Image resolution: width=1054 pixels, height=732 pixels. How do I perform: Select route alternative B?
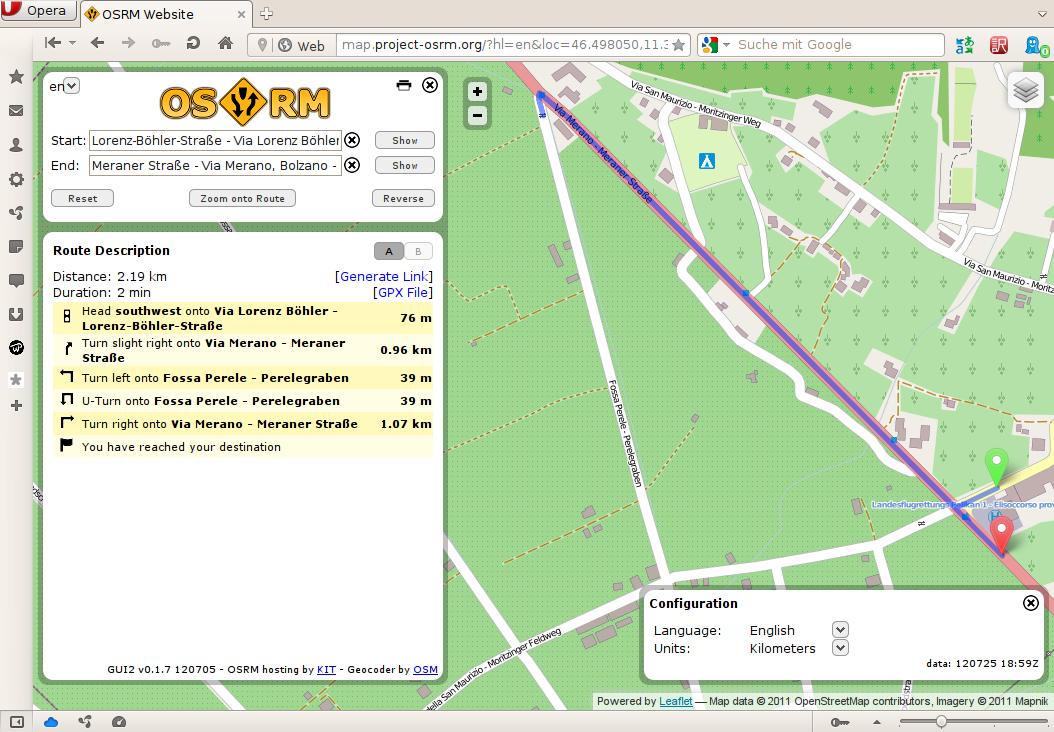pyautogui.click(x=416, y=250)
